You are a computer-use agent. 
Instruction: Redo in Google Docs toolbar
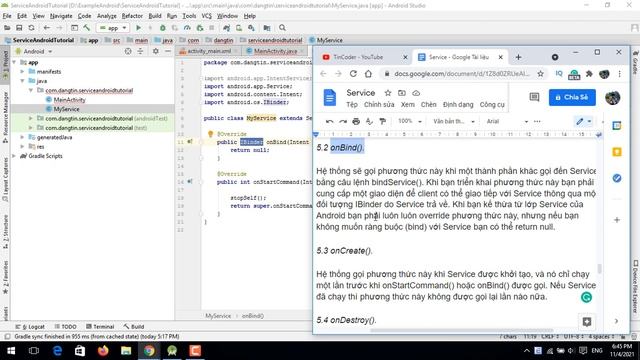(x=343, y=121)
